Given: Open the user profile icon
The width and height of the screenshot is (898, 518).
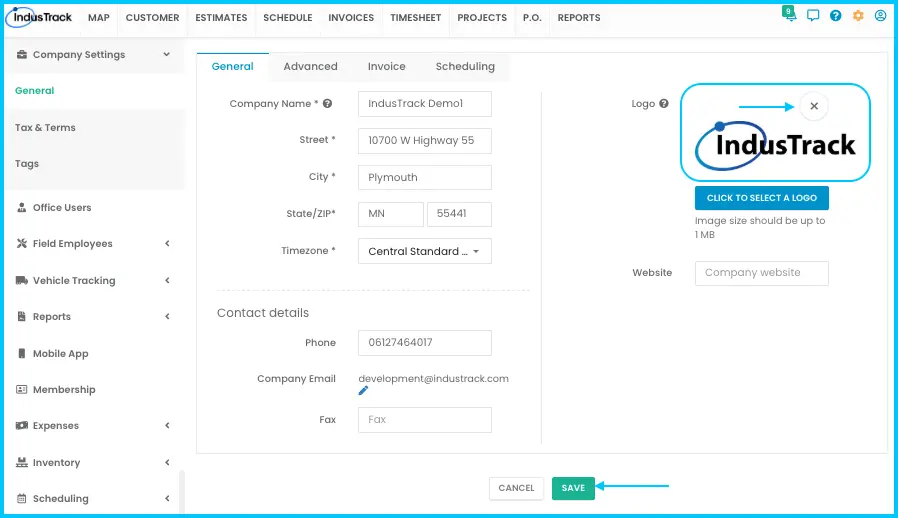Looking at the screenshot, I should (x=880, y=15).
